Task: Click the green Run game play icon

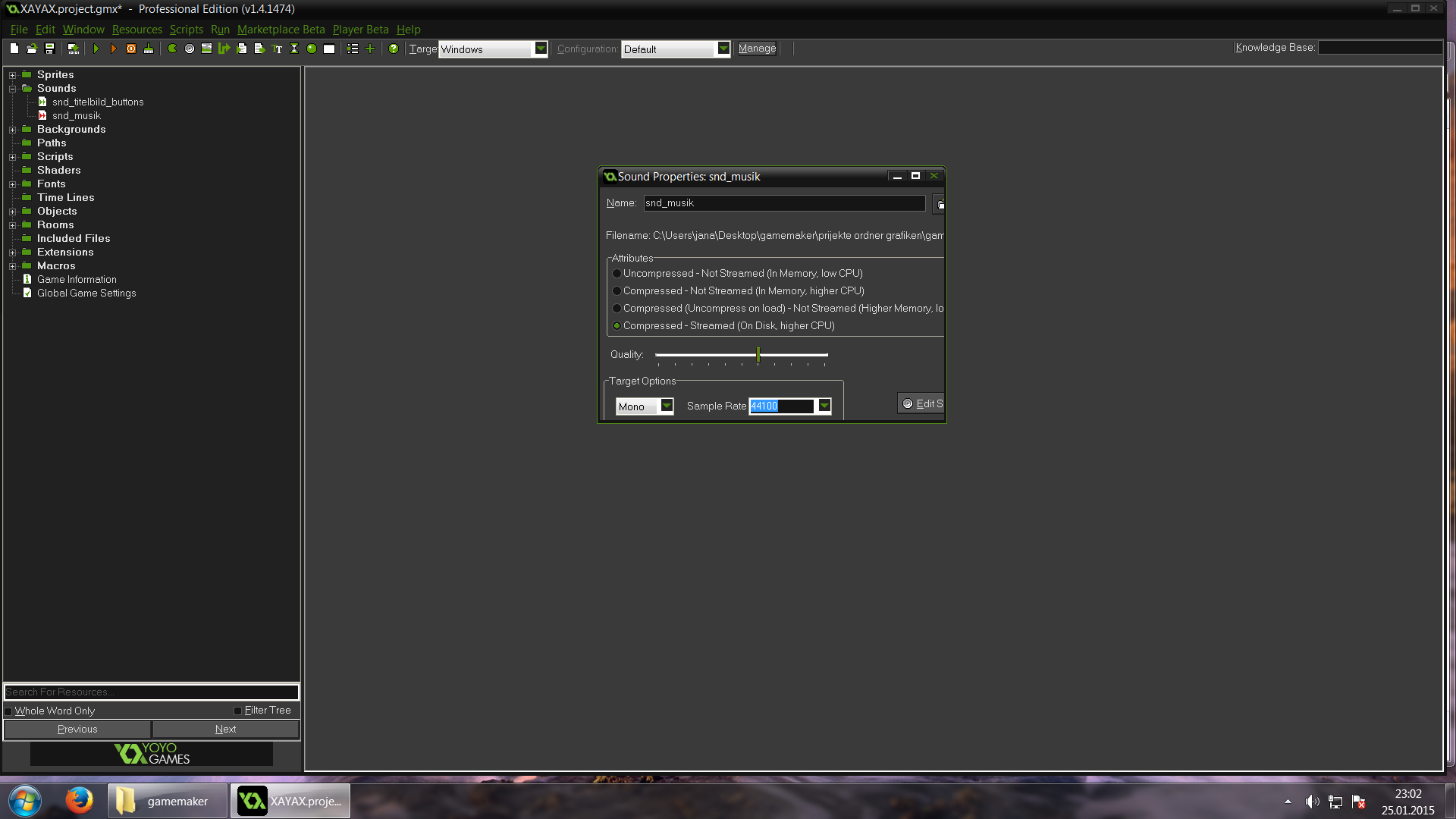Action: click(x=96, y=49)
